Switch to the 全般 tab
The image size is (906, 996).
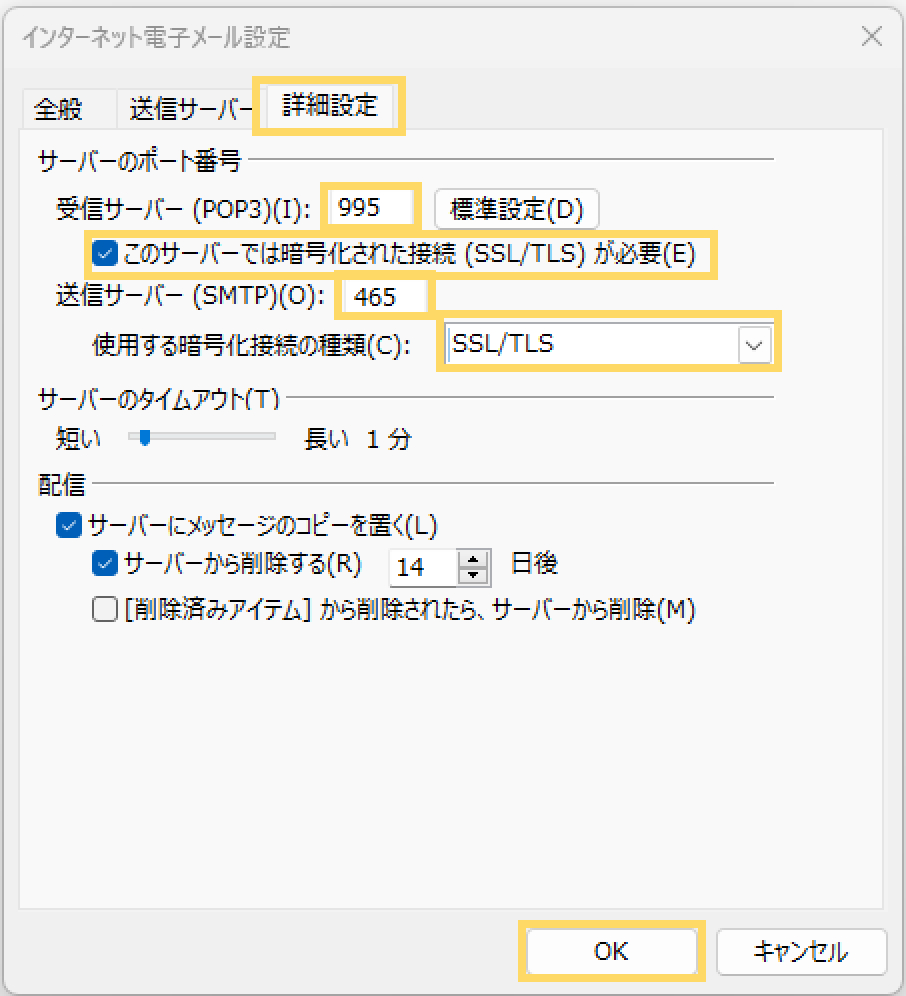58,108
